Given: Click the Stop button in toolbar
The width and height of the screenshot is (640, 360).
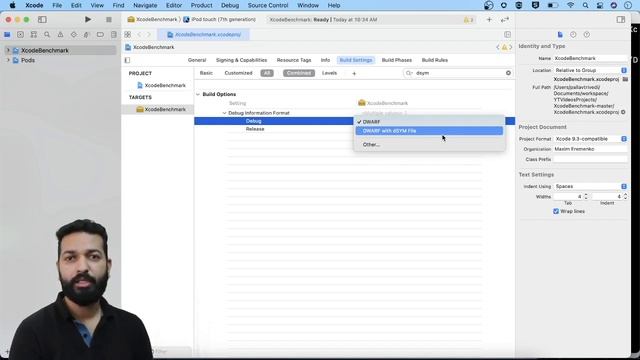Looking at the screenshot, I should 109,20.
